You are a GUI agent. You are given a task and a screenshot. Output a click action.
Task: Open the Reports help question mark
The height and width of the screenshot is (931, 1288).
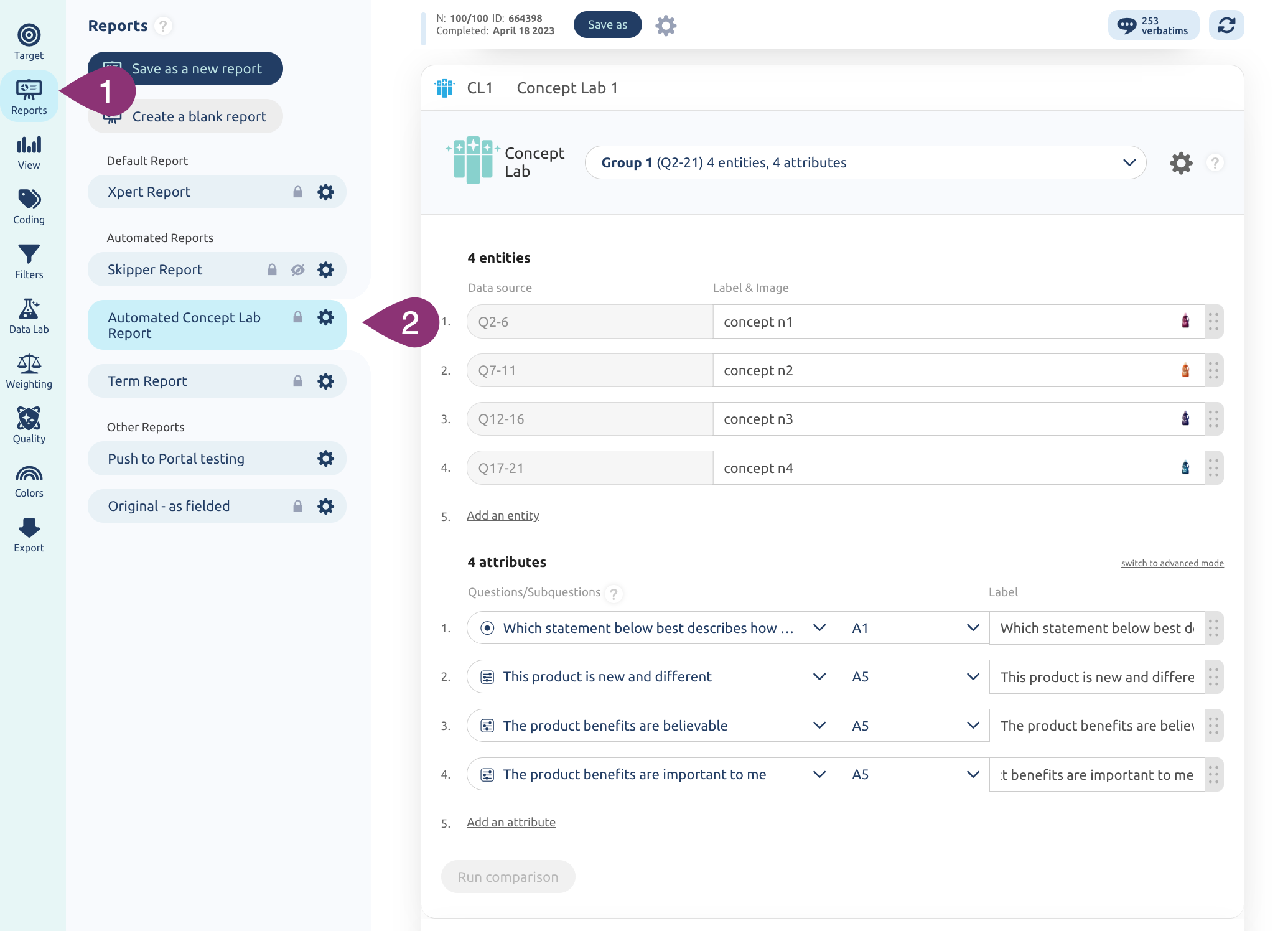tap(163, 26)
